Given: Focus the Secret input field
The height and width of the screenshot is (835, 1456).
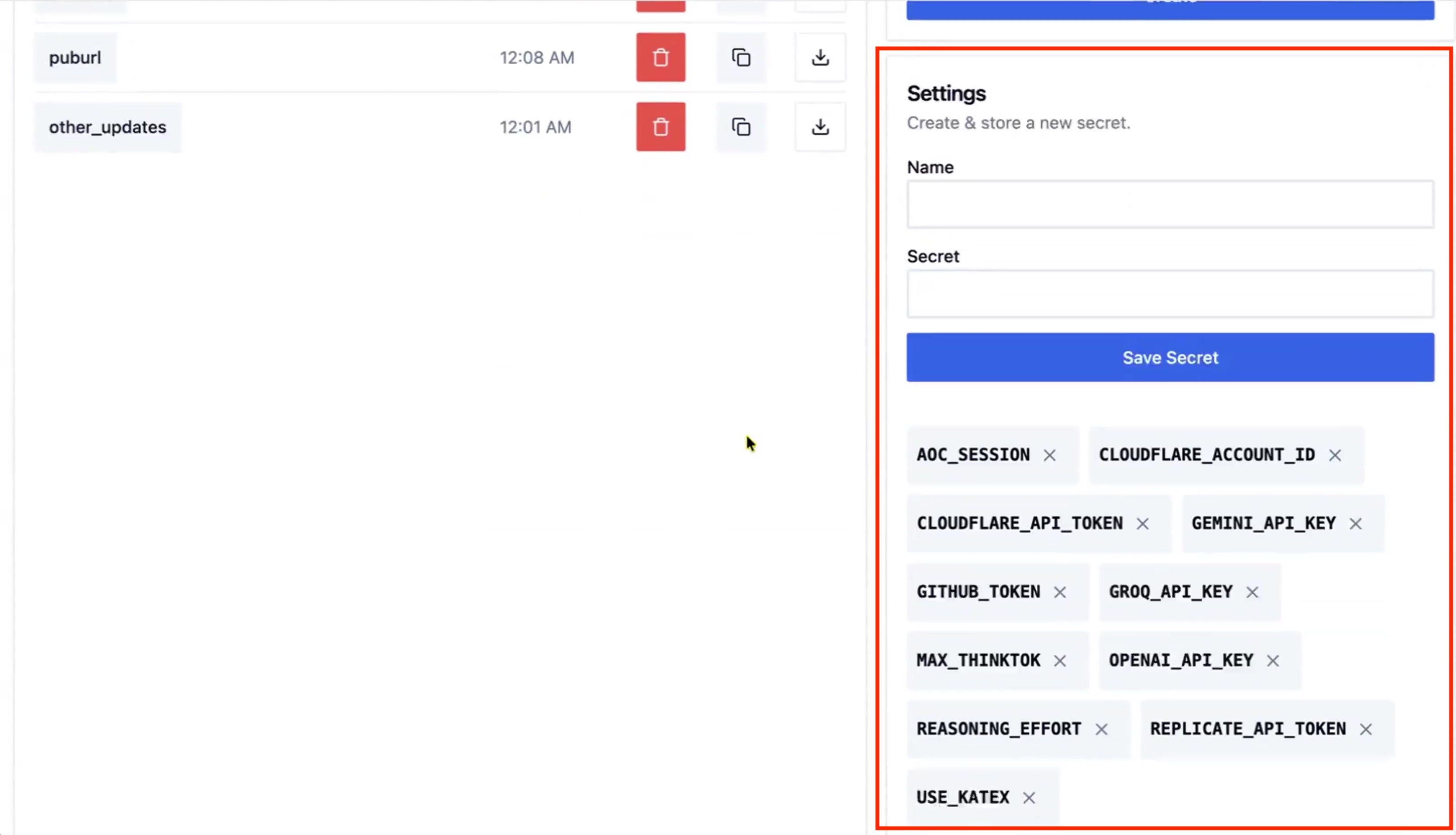Looking at the screenshot, I should coord(1170,294).
